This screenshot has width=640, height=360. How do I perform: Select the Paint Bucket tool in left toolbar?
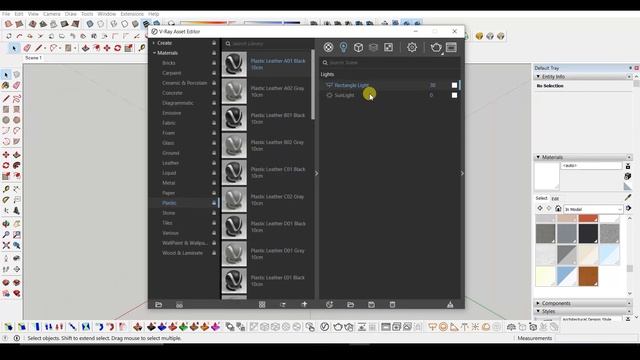pos(6,85)
